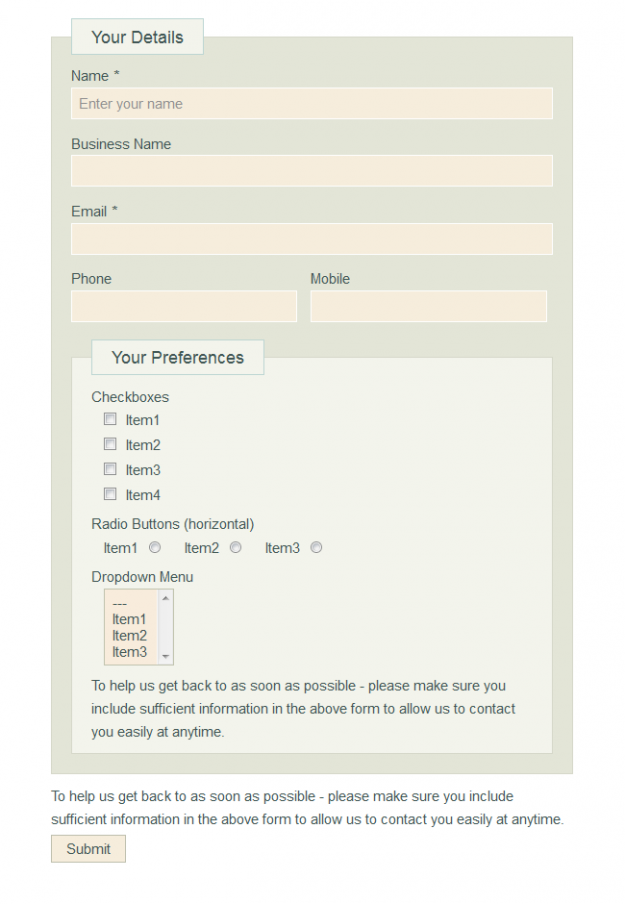Click the Business Name text field

tap(311, 170)
